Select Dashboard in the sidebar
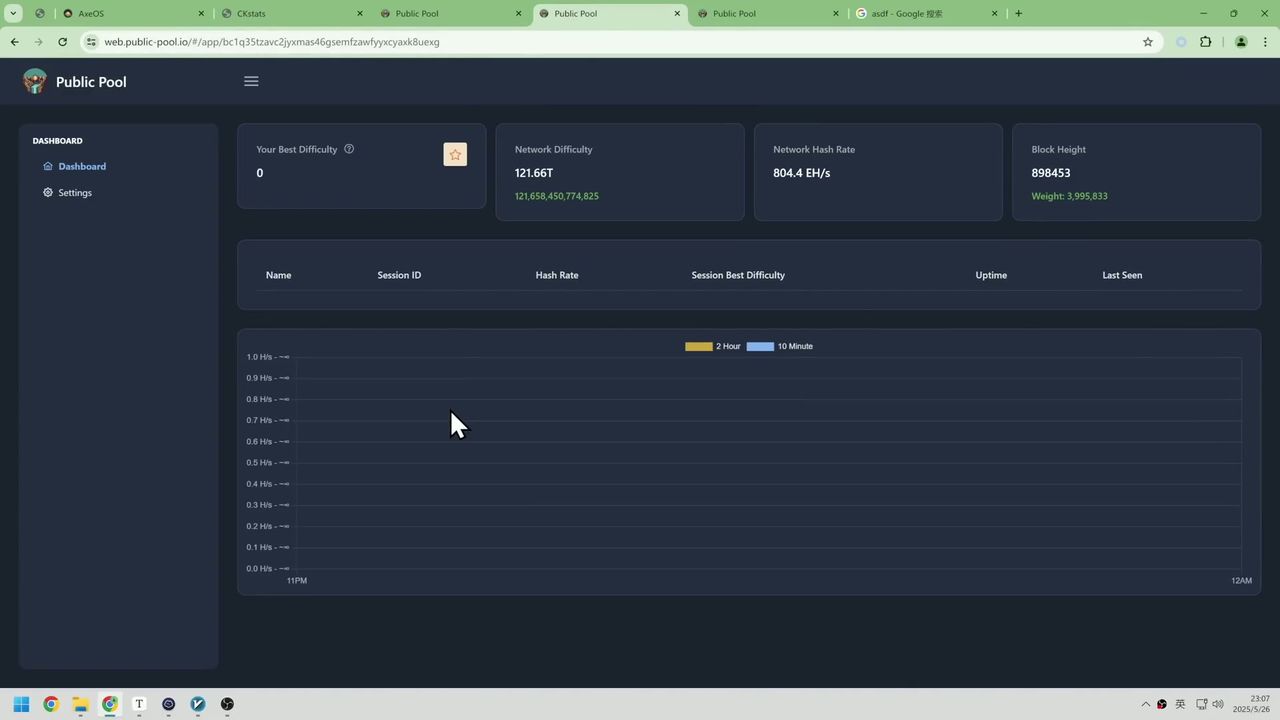Image resolution: width=1280 pixels, height=720 pixels. pyautogui.click(x=81, y=167)
